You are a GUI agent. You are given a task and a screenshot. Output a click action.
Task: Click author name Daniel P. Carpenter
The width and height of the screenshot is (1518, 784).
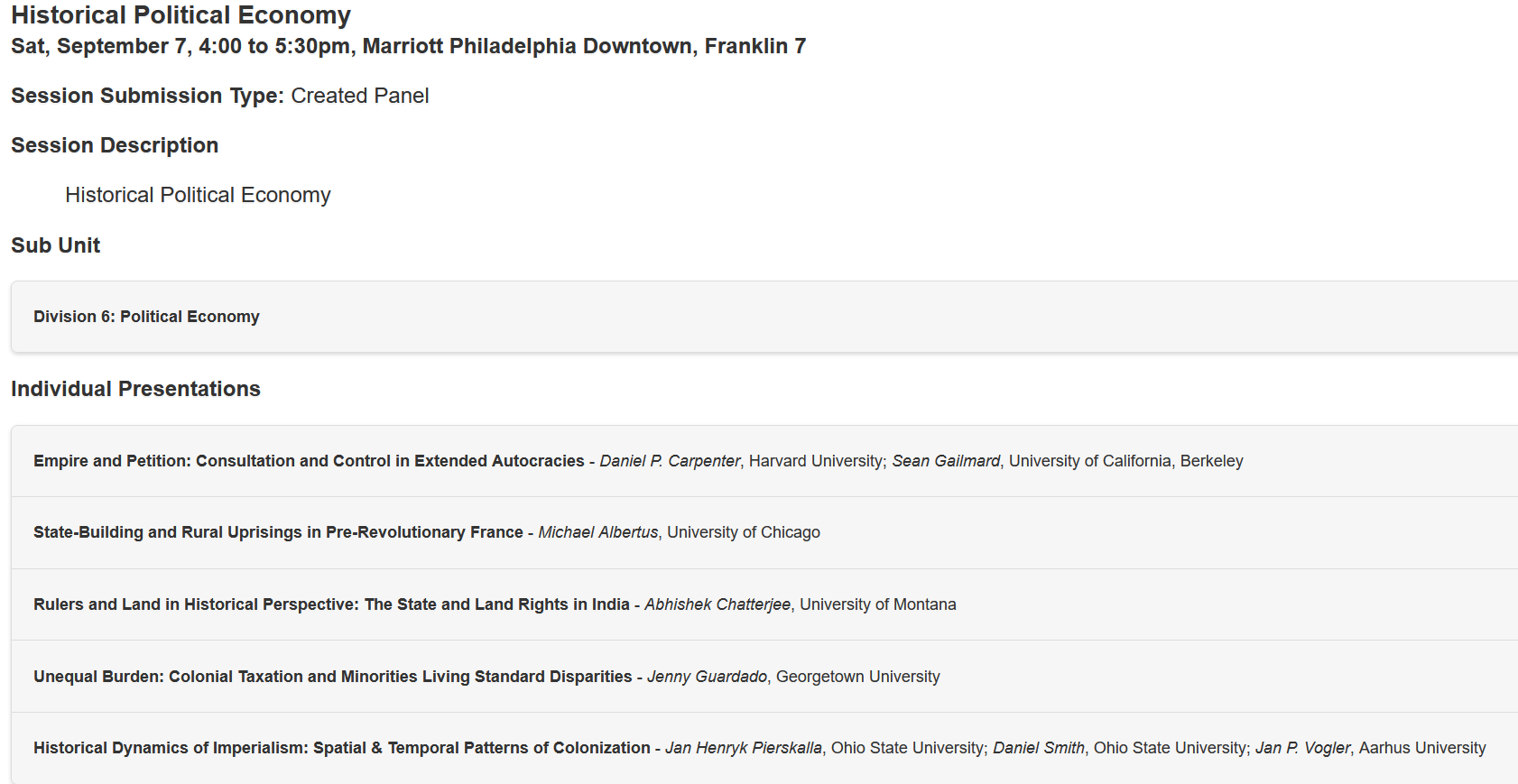pos(670,461)
